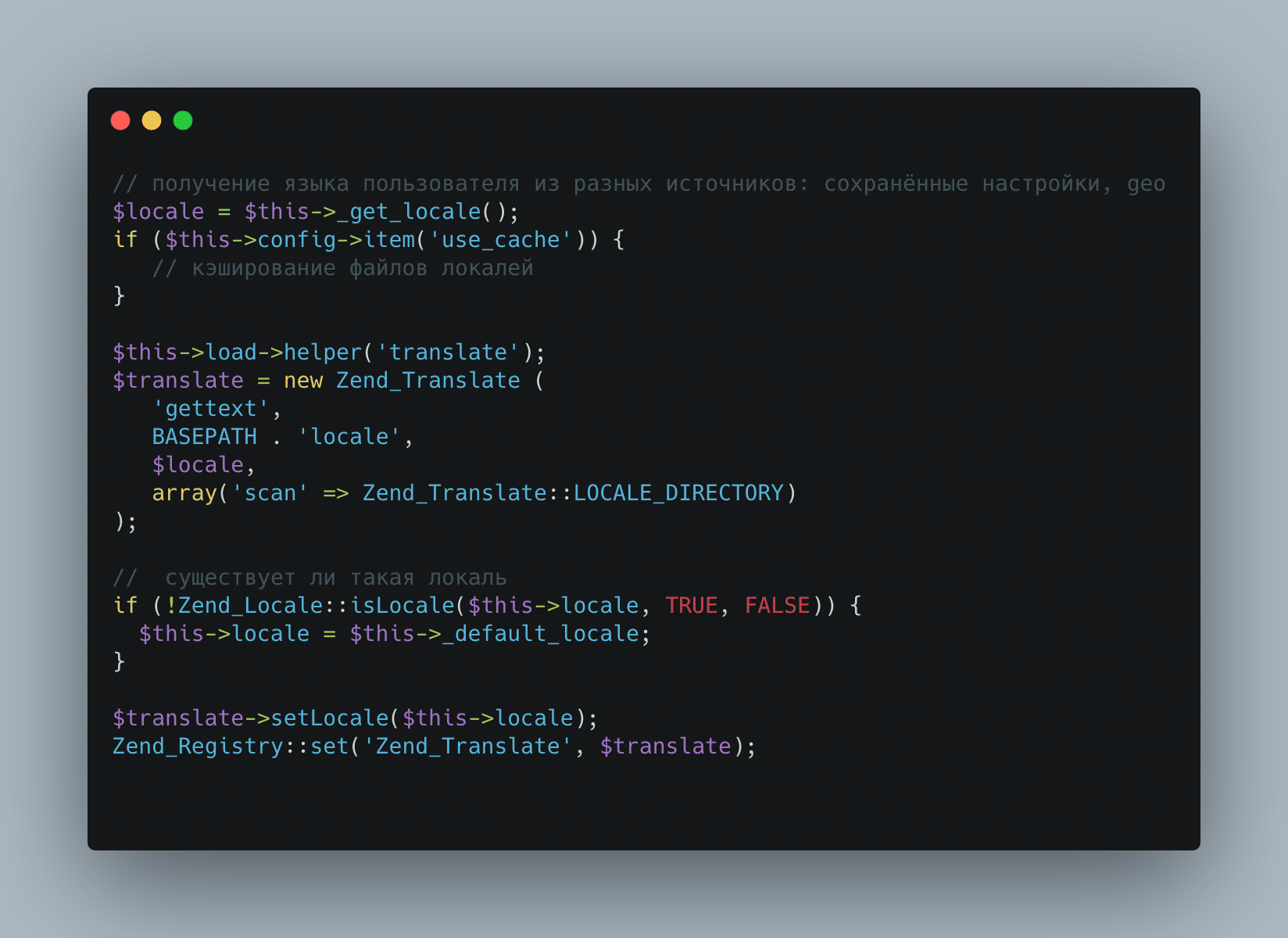Click the yellow minimize window dot
1288x938 pixels.
coord(152,120)
